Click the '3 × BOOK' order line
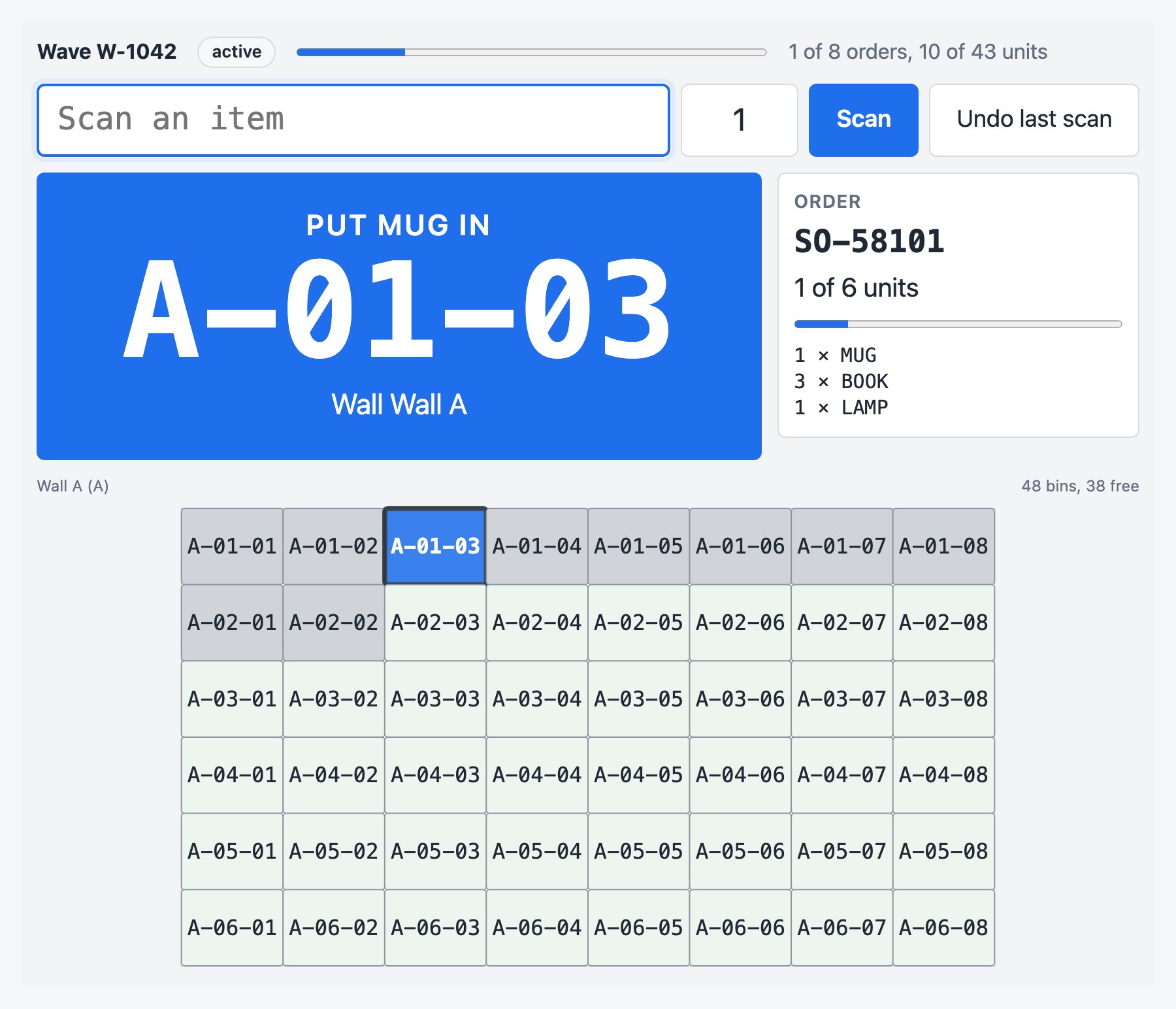Screen dimensions: 1176x1009 pyautogui.click(x=841, y=382)
